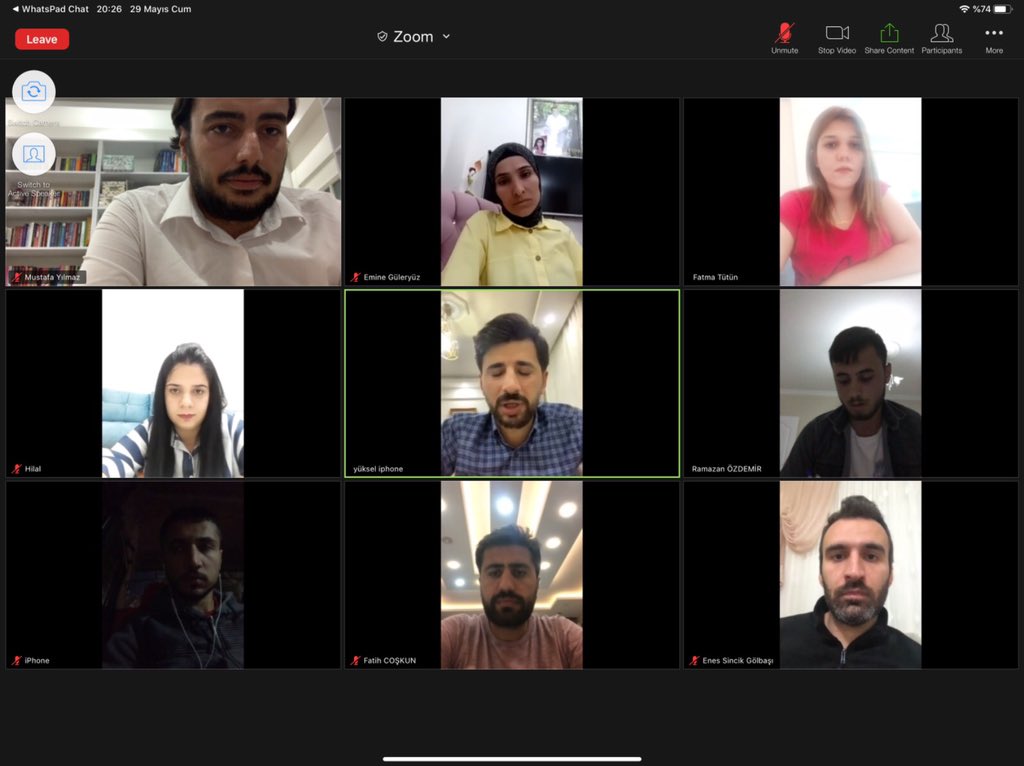The width and height of the screenshot is (1024, 766).
Task: Unmute your microphone in the toolbar
Action: (x=784, y=36)
